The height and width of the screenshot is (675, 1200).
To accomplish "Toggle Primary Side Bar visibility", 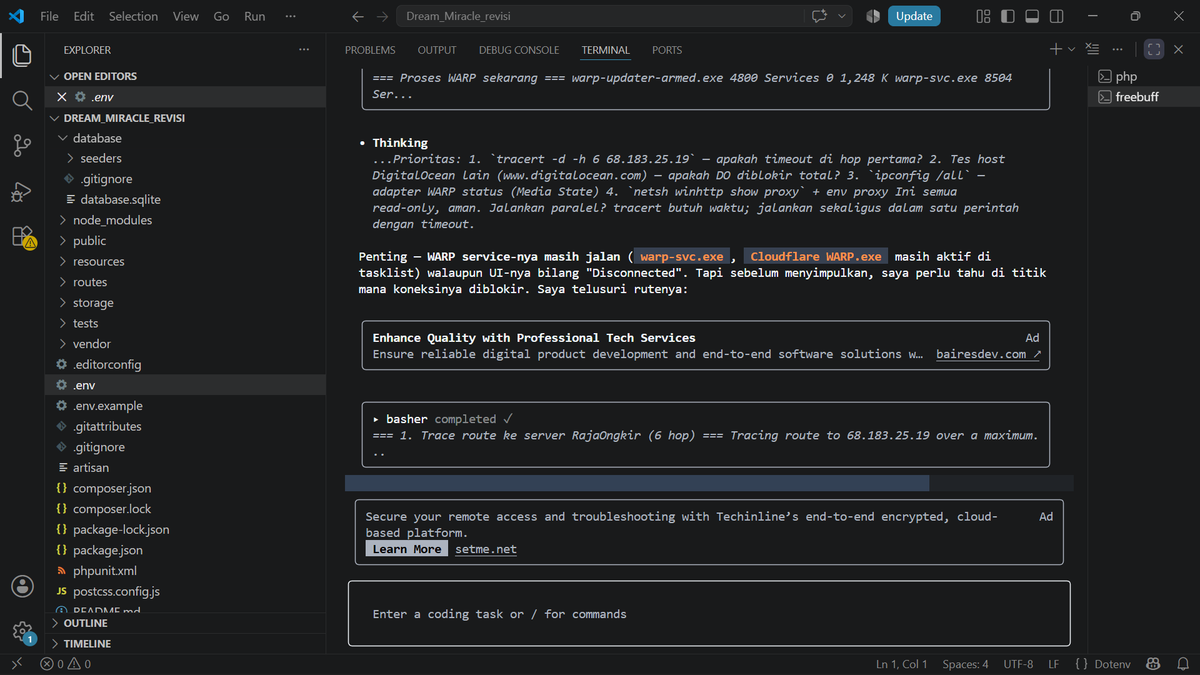I will [x=1007, y=16].
